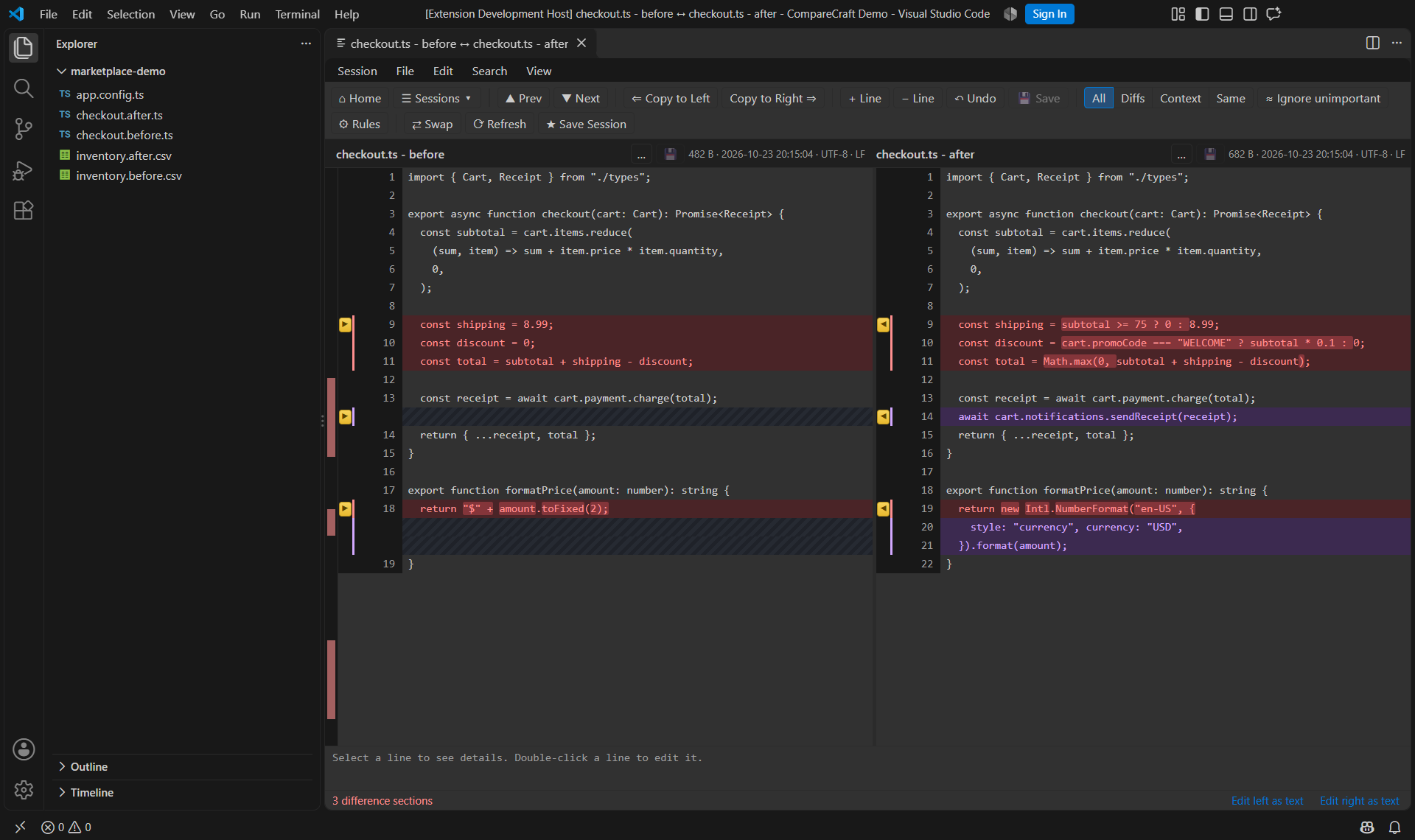
Task: Open the right file path ellipsis menu
Action: pos(1181,155)
